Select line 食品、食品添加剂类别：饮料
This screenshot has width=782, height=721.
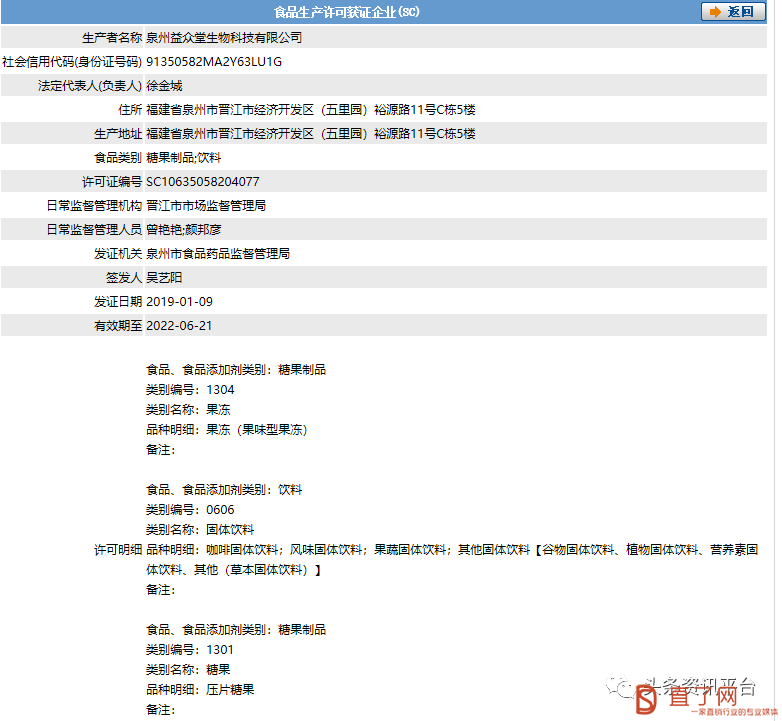pos(224,490)
